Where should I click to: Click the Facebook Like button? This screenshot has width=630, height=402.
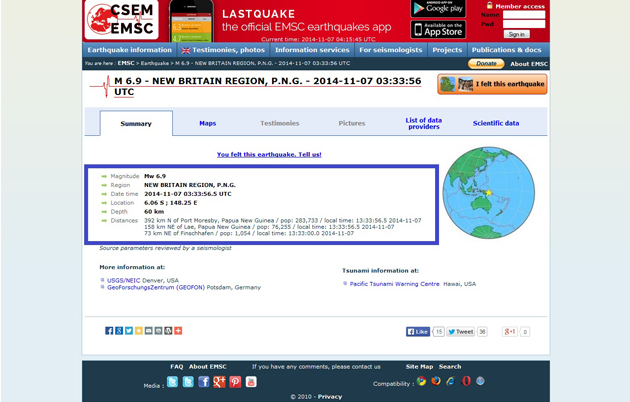[x=418, y=331]
